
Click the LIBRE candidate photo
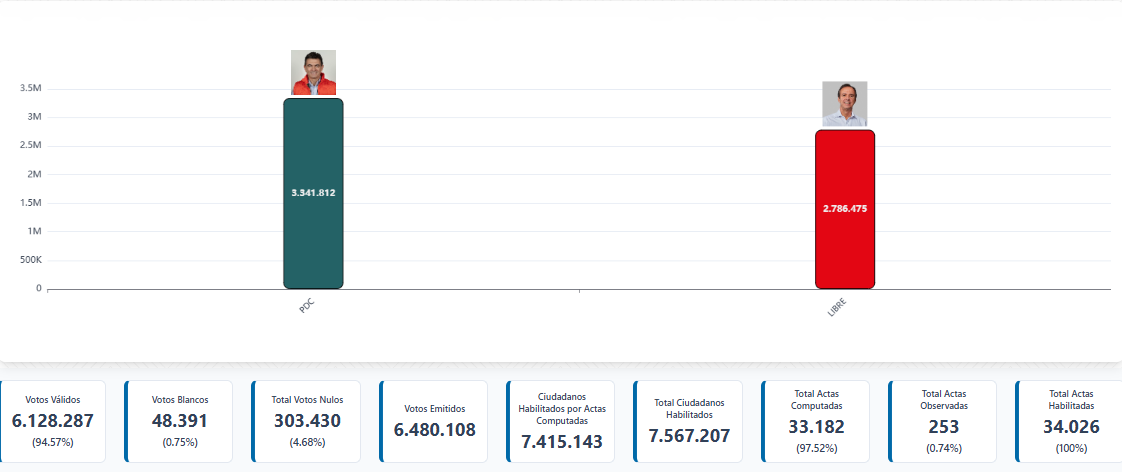tap(844, 103)
